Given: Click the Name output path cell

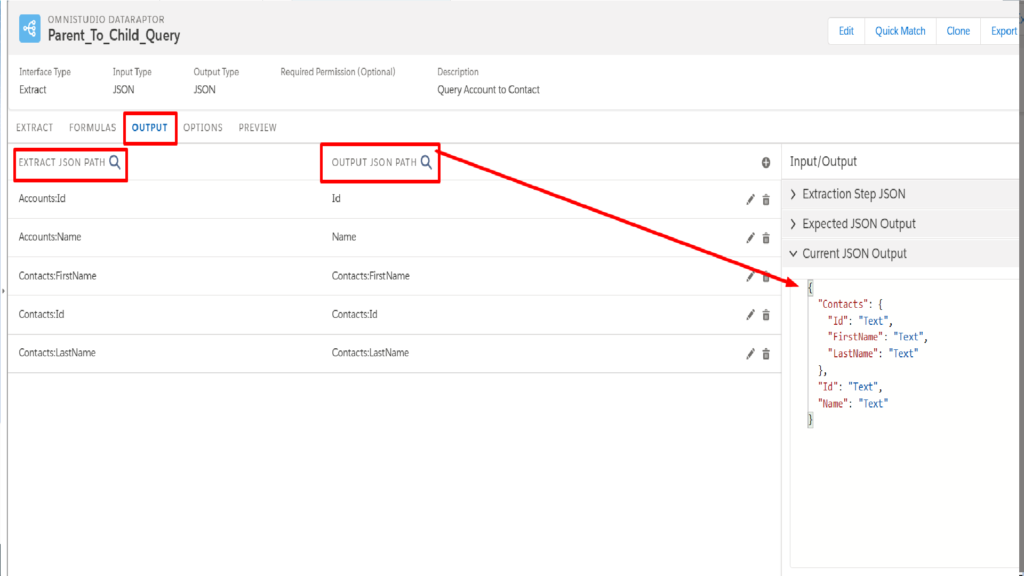Looking at the screenshot, I should pos(344,237).
